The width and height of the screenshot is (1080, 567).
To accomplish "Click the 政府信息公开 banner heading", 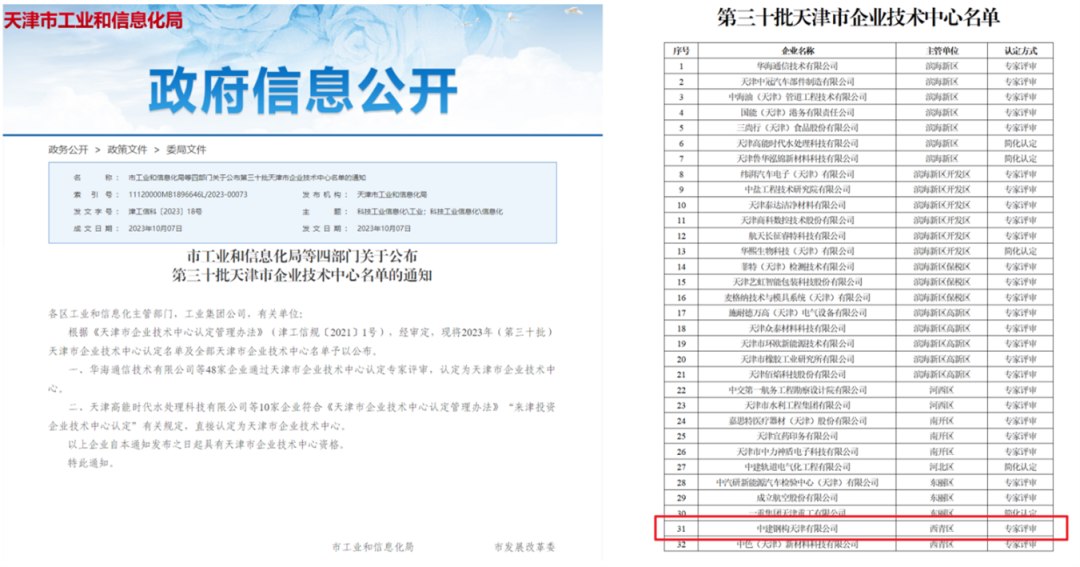I will point(303,90).
